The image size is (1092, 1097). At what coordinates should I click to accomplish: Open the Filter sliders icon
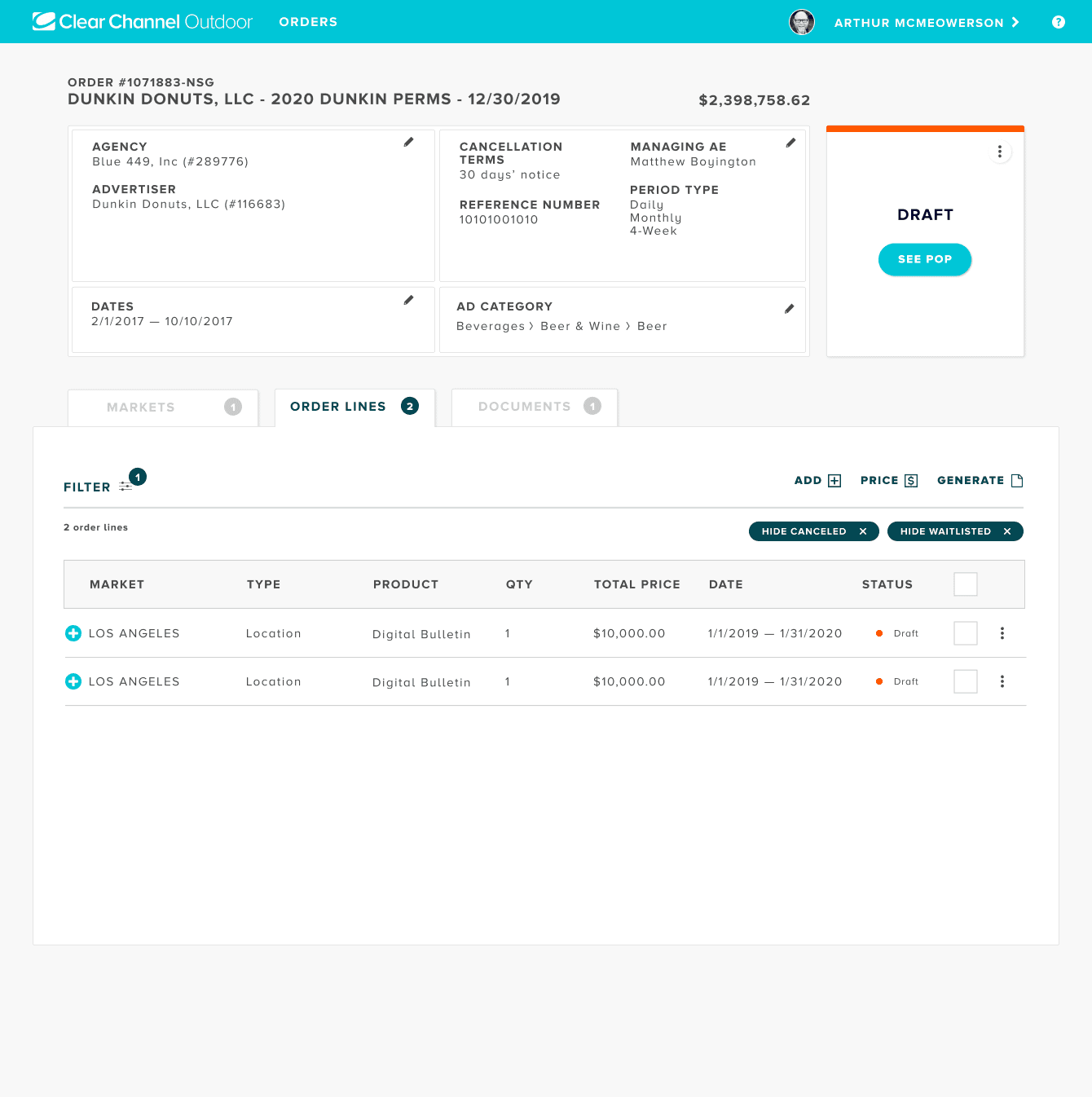point(125,487)
